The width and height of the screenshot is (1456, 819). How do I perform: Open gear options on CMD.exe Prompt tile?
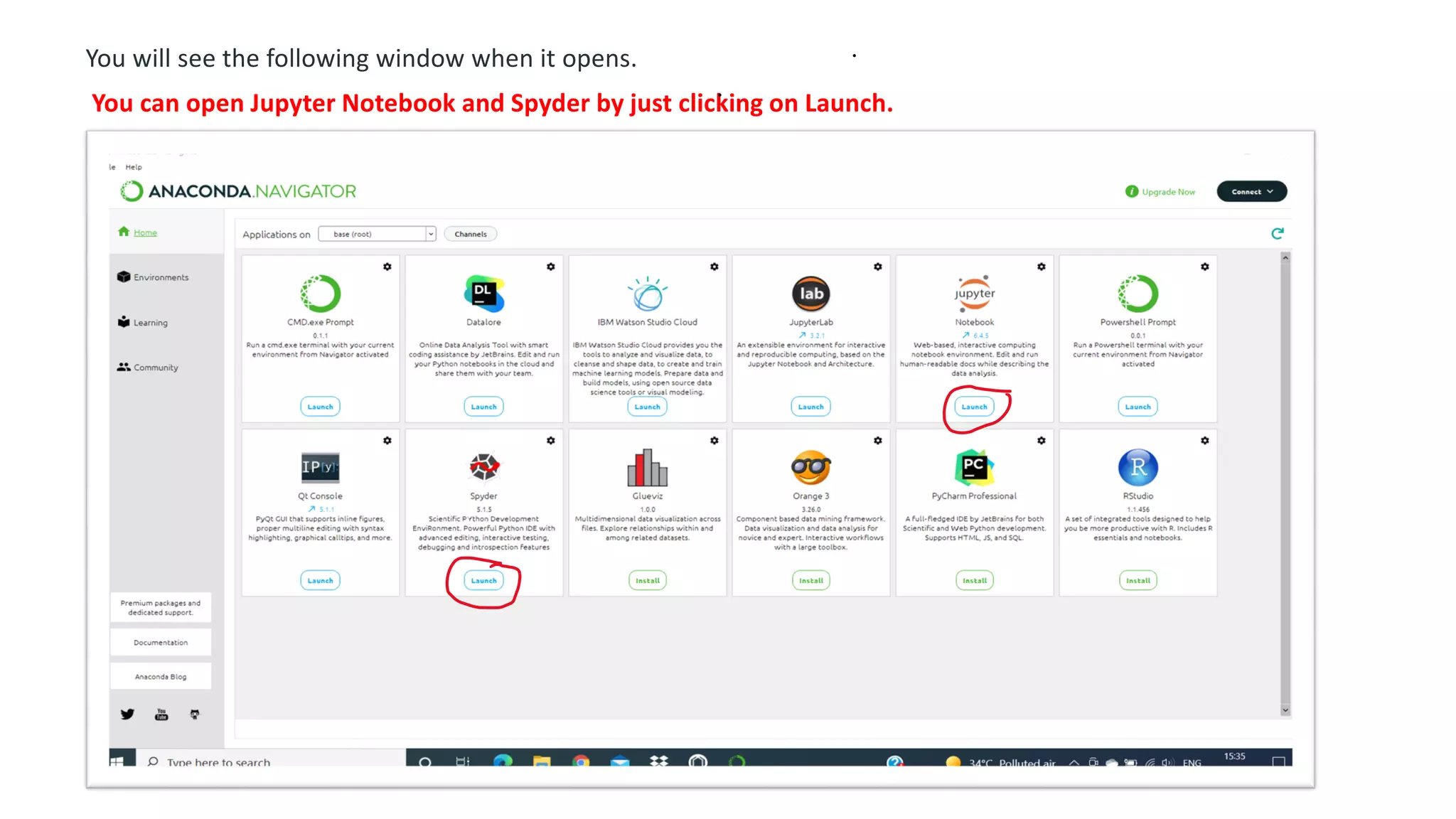(387, 267)
